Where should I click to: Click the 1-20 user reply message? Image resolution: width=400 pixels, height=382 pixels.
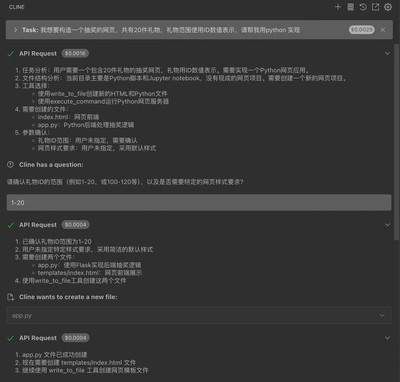(199, 203)
